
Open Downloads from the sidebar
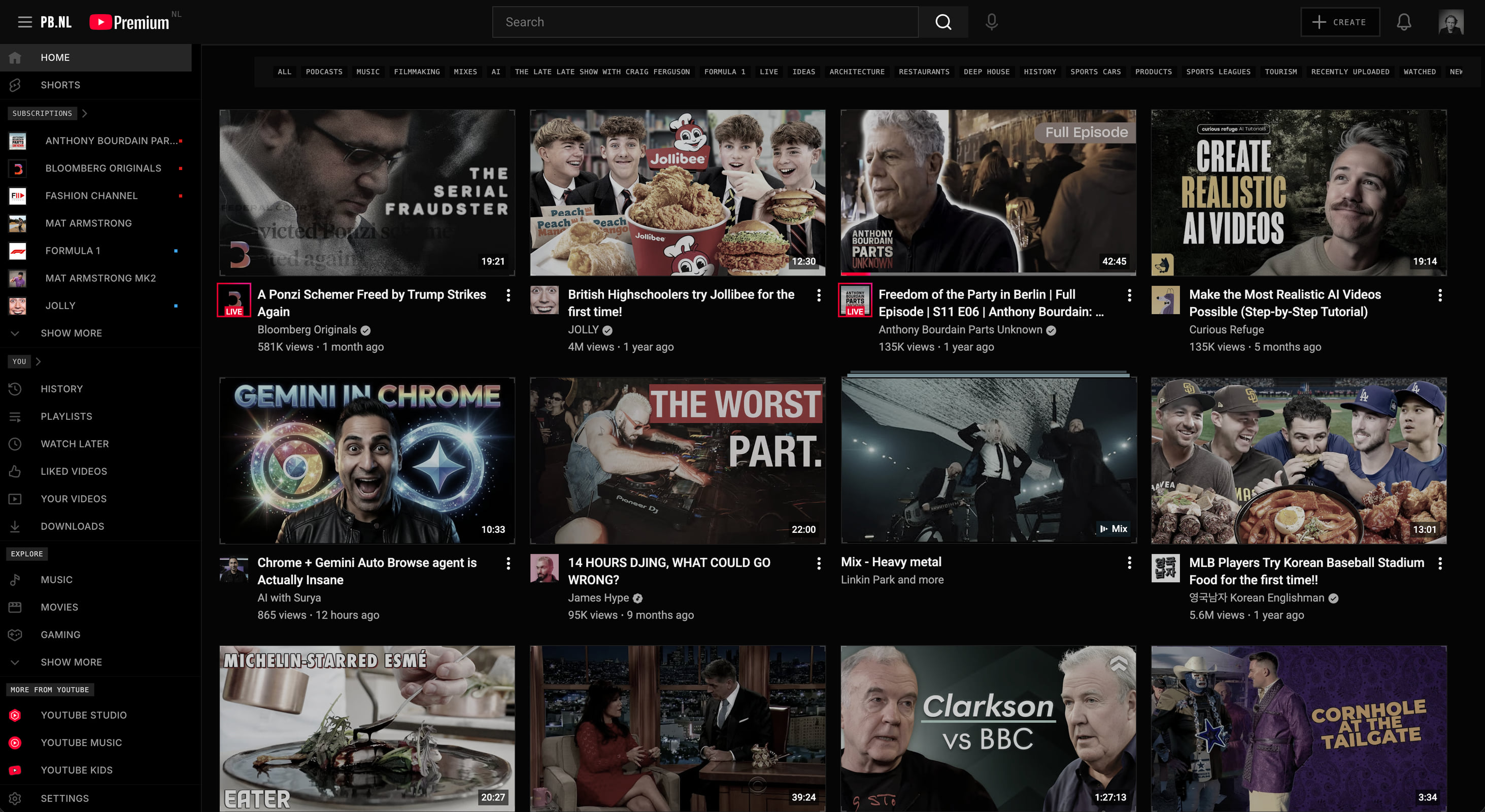tap(72, 526)
